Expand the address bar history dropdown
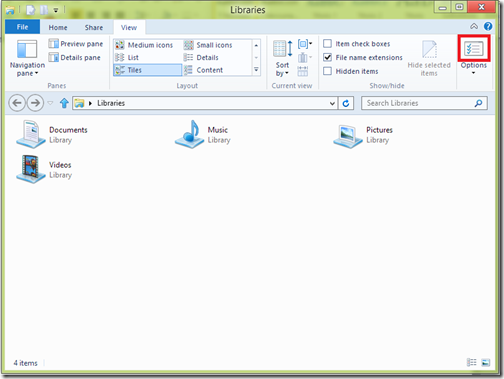504x379 pixels. point(332,103)
